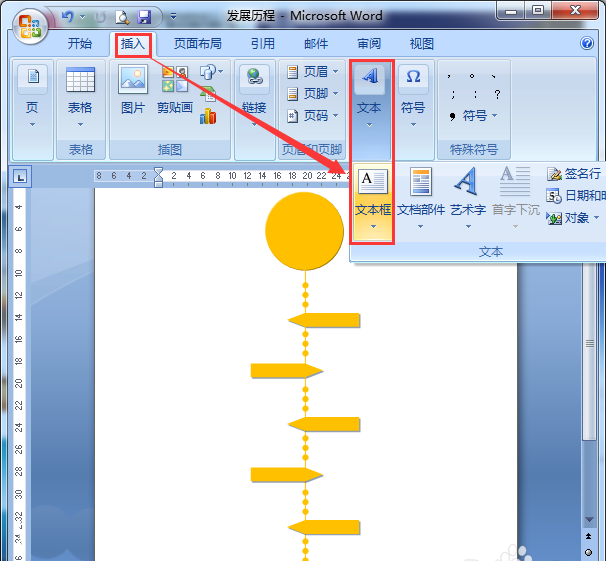
Task: Open undo history dropdown arrow
Action: [82, 17]
